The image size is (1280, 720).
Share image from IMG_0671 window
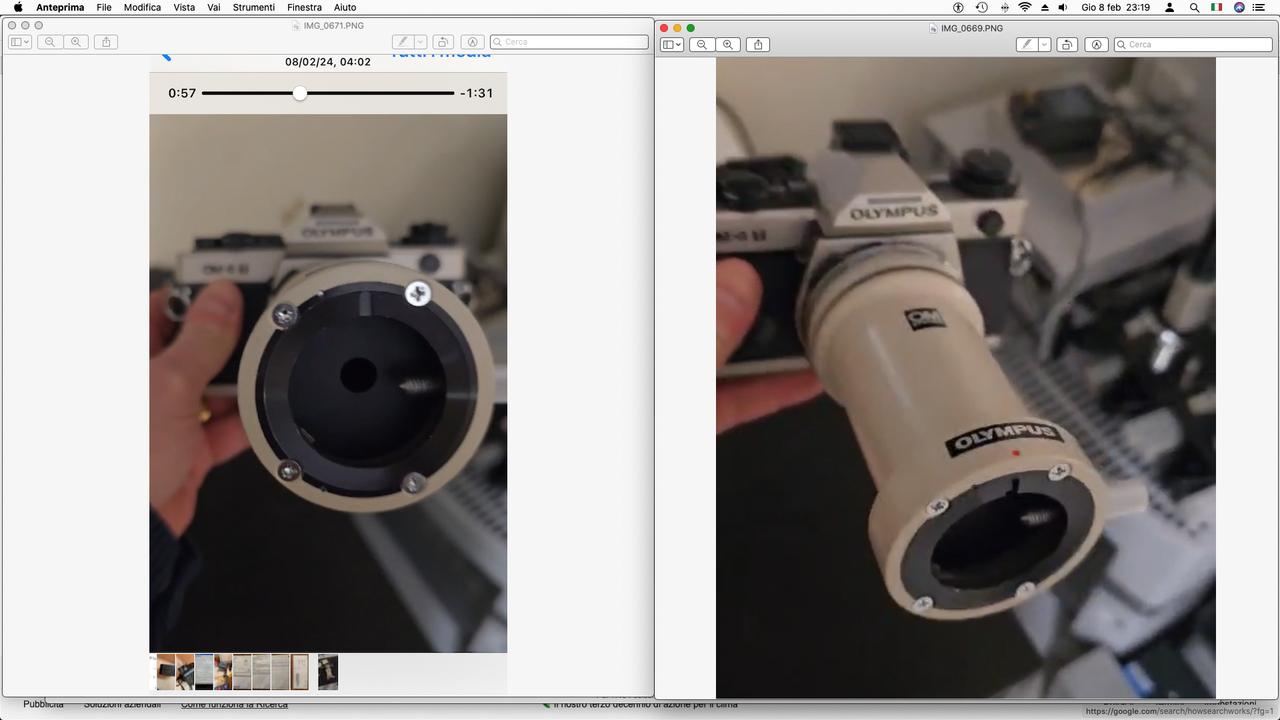107,42
